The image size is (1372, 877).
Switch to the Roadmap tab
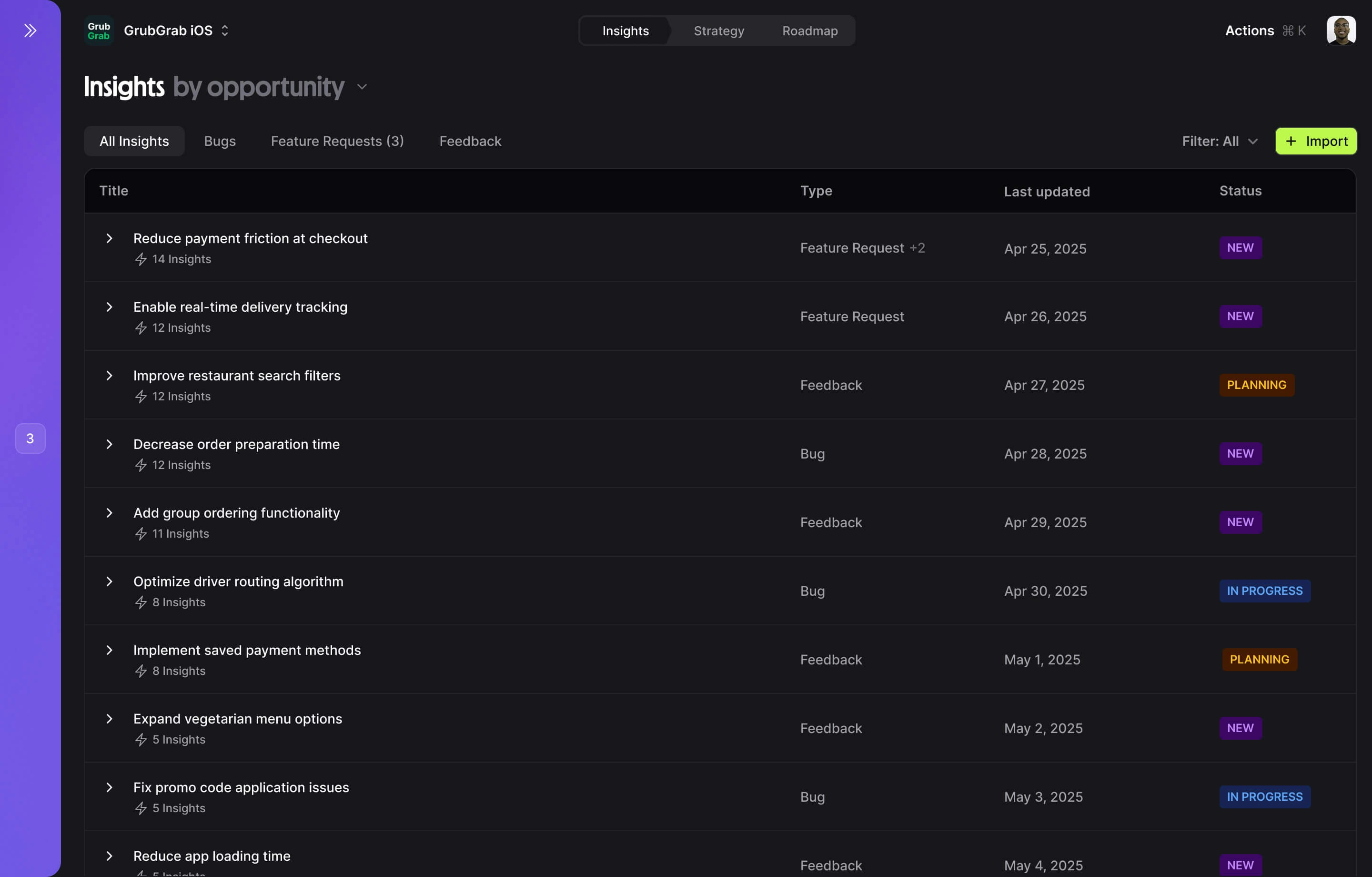click(x=810, y=31)
